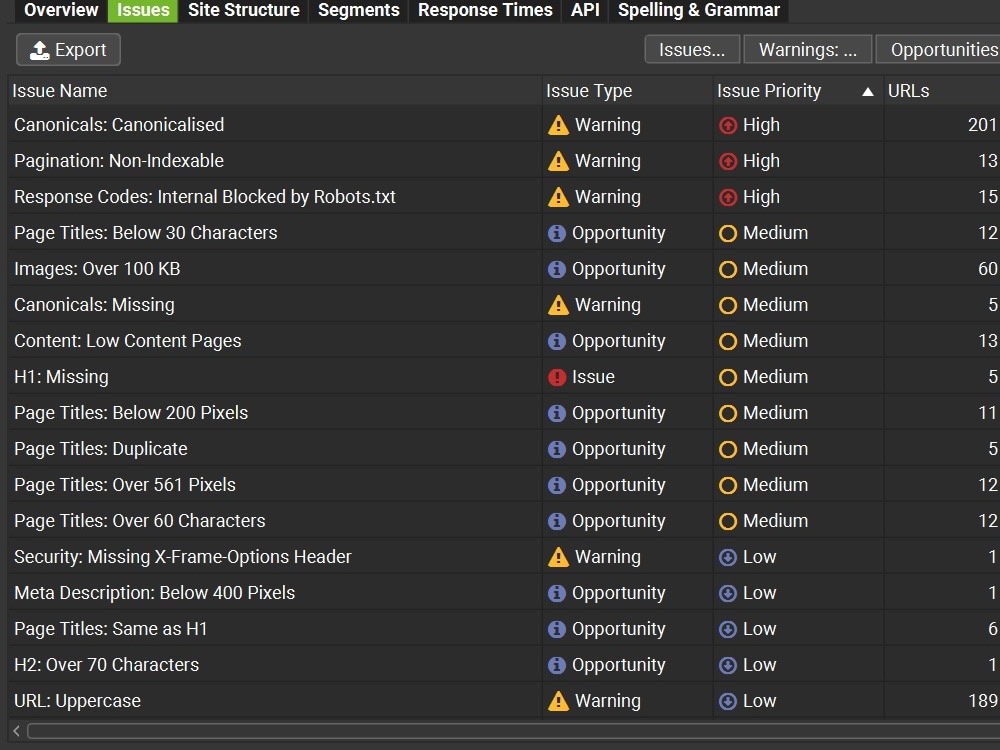Select H2: Over 70 Characters issue name
Viewport: 1000px width, 750px height.
[107, 665]
